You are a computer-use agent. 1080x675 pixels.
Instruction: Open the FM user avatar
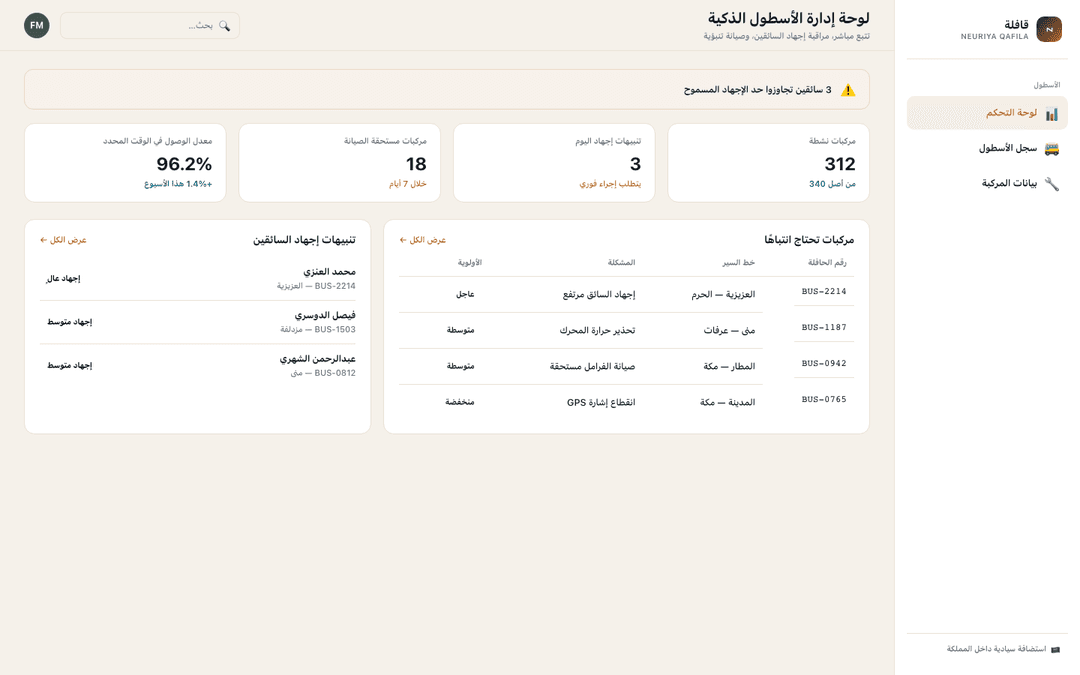coord(37,25)
